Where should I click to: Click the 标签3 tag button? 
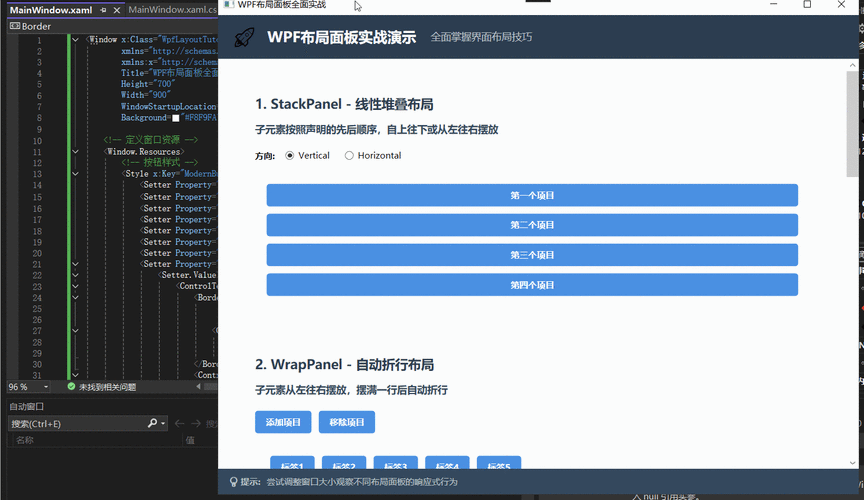pos(396,463)
